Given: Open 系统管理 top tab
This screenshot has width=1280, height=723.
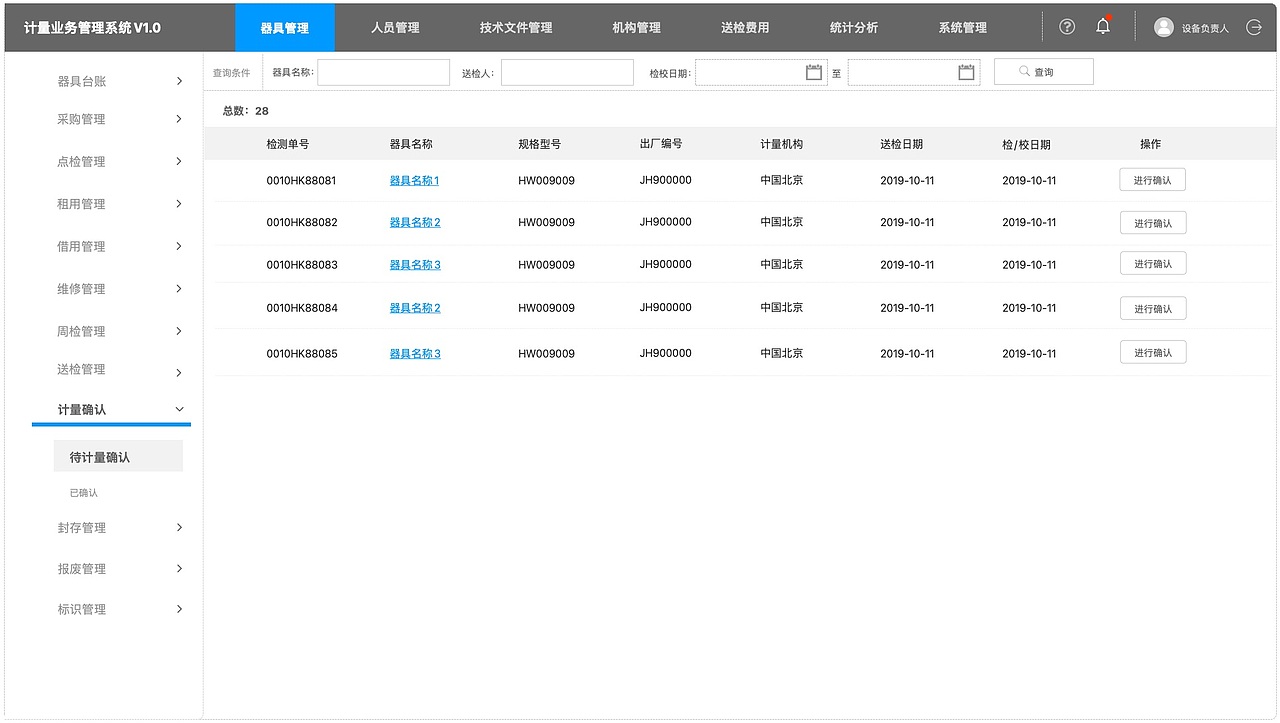Looking at the screenshot, I should pos(963,28).
